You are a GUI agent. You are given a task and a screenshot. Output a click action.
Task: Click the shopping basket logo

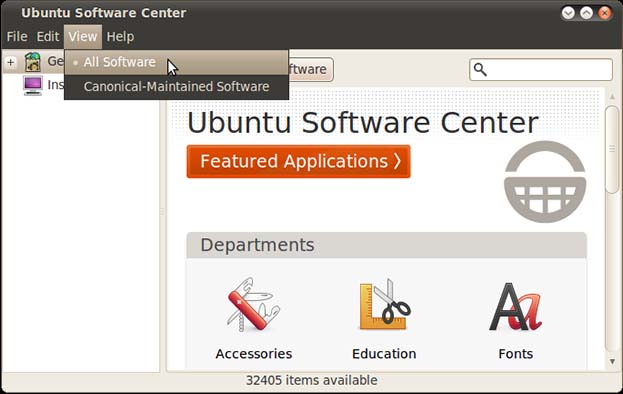point(545,182)
